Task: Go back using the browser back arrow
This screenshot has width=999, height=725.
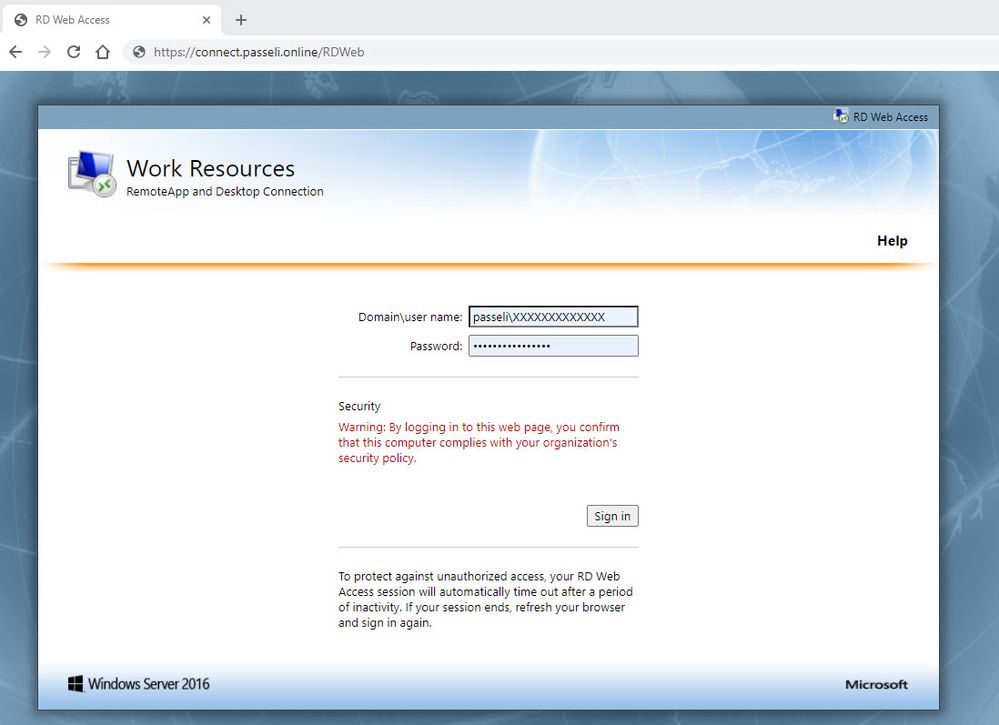Action: (15, 52)
